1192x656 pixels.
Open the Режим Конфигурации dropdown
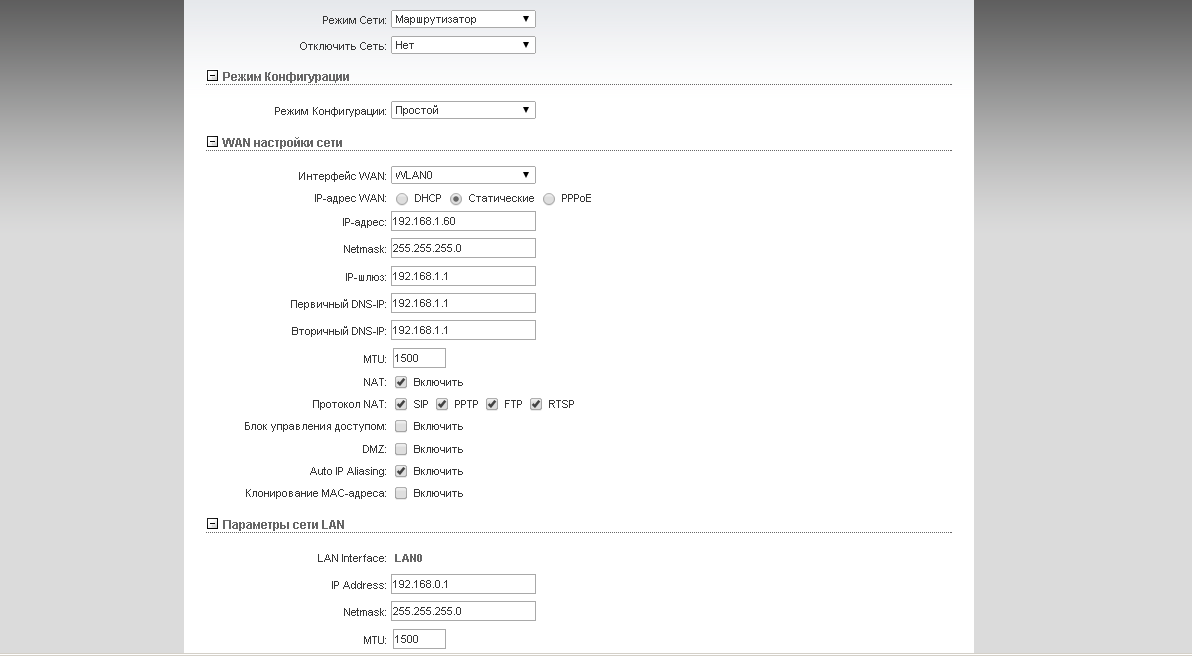[x=463, y=110]
